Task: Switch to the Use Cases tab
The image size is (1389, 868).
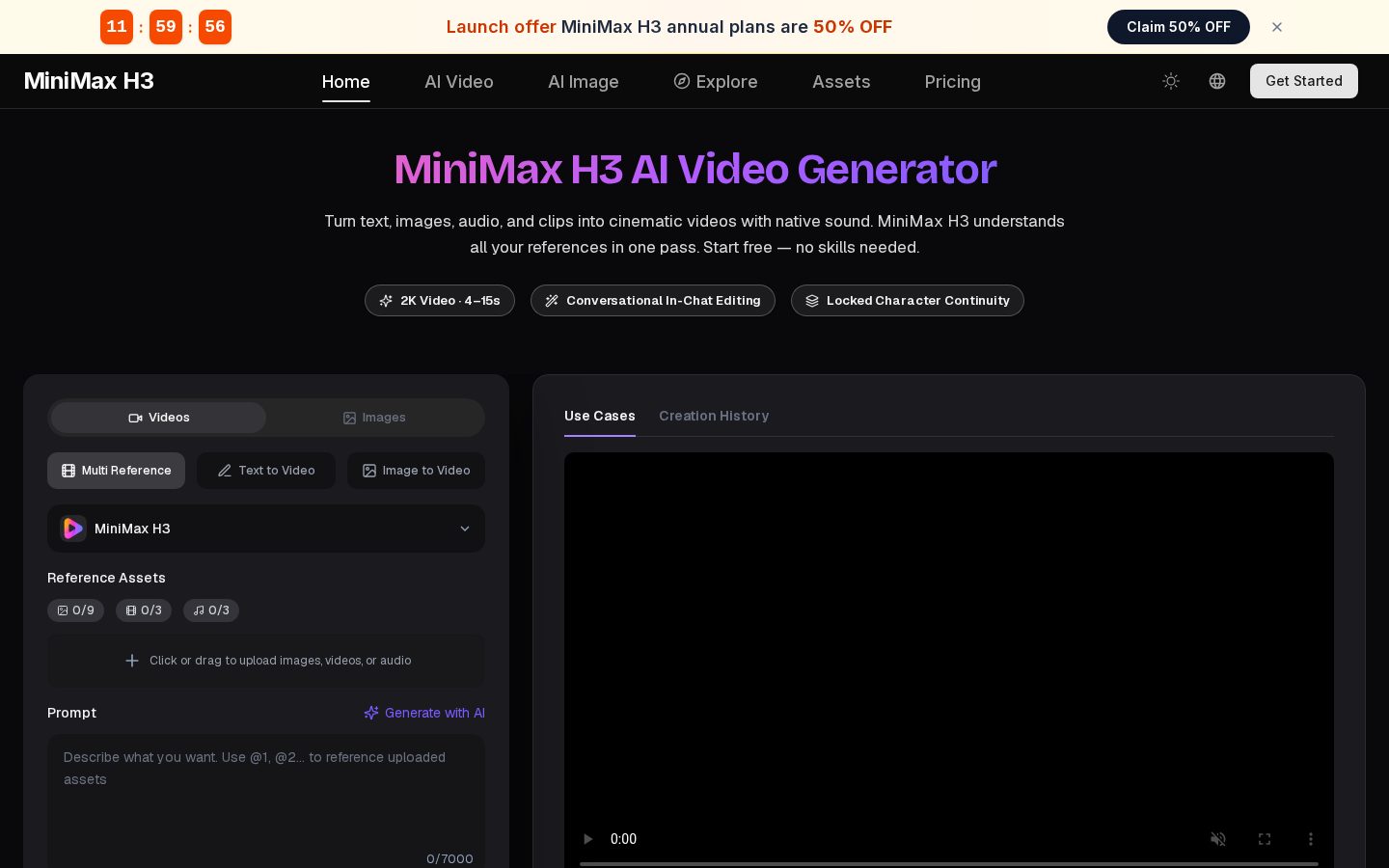Action: [600, 416]
